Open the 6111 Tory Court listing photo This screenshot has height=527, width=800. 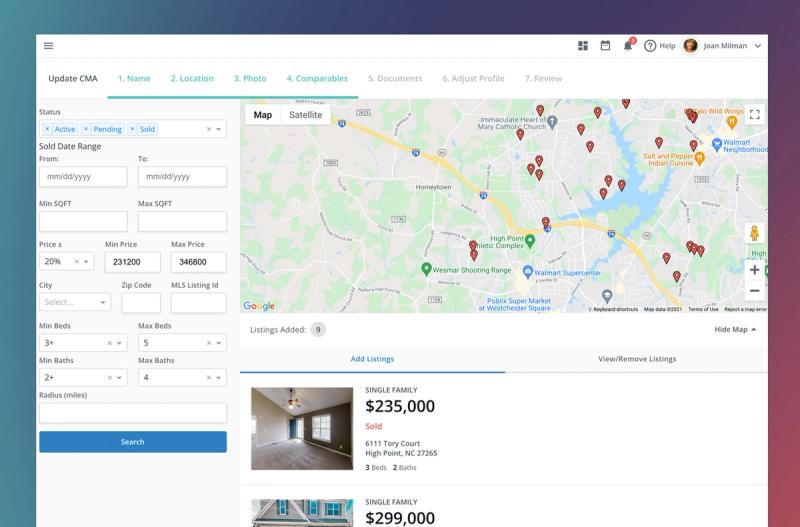coord(302,429)
